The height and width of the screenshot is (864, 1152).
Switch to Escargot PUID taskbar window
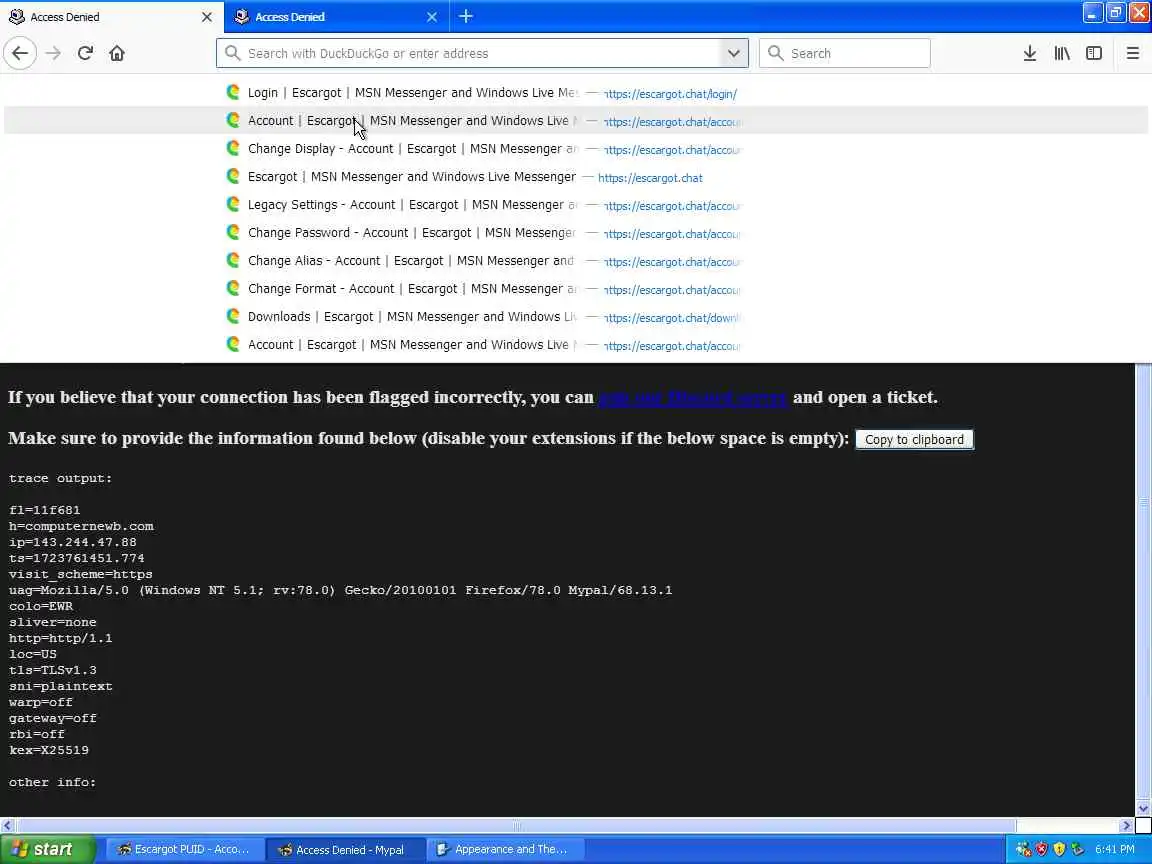coord(184,849)
